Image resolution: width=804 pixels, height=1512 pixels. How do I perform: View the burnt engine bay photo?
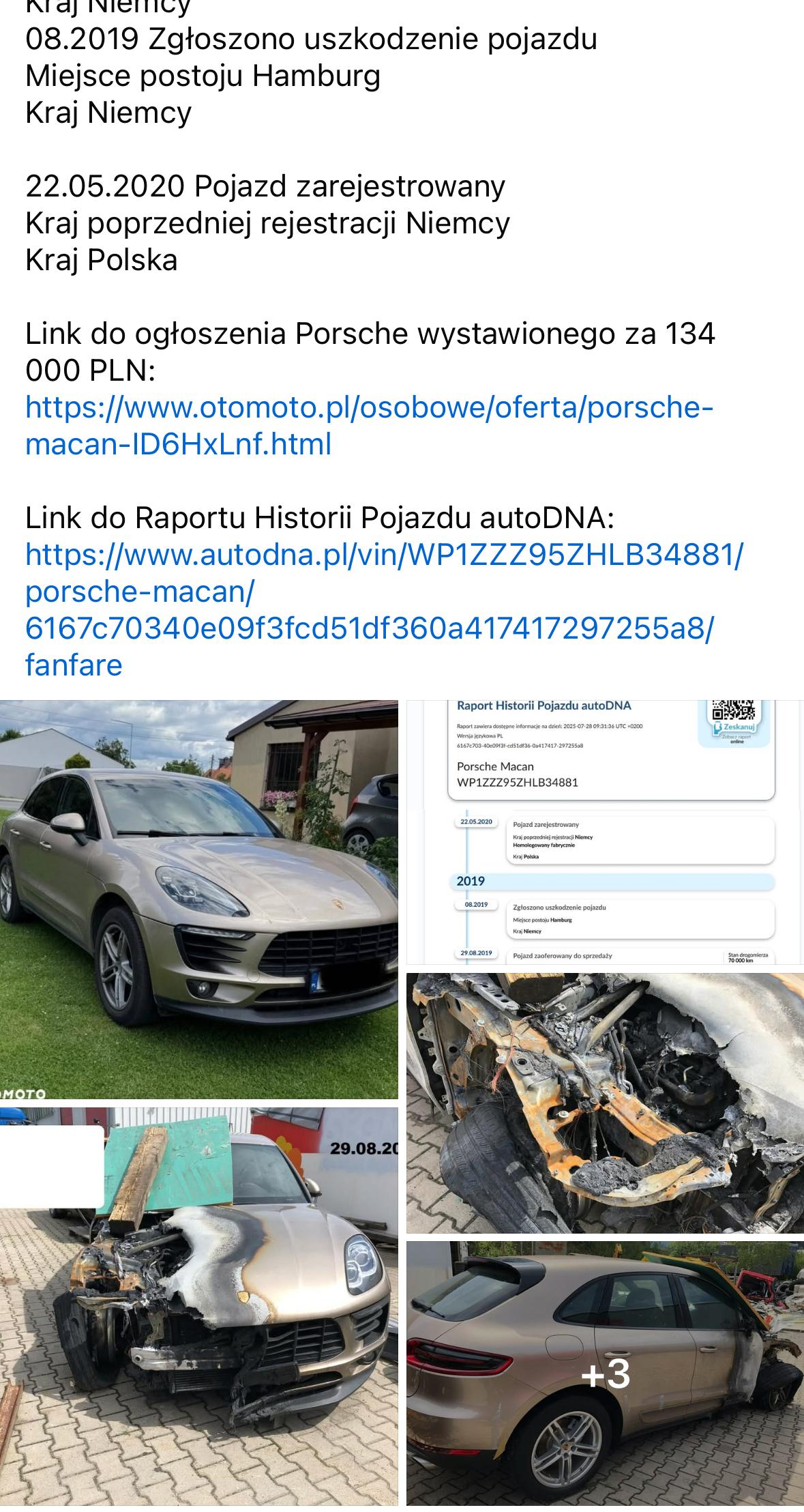(x=605, y=1103)
